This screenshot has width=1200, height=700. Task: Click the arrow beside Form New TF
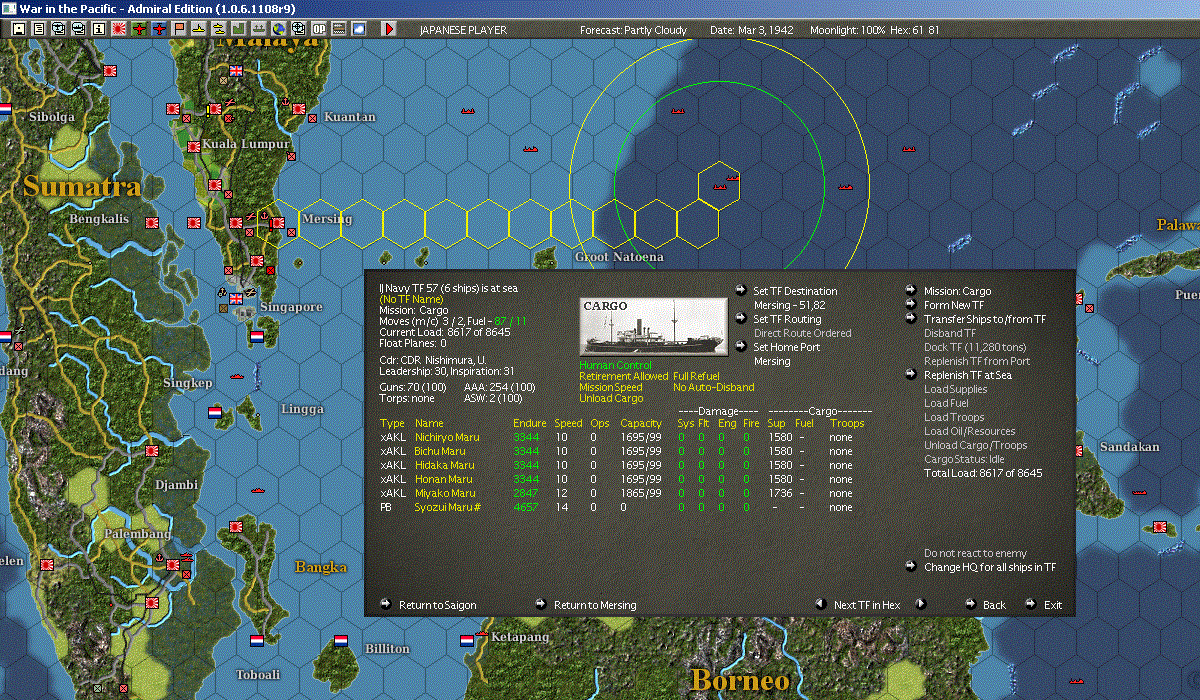(911, 305)
